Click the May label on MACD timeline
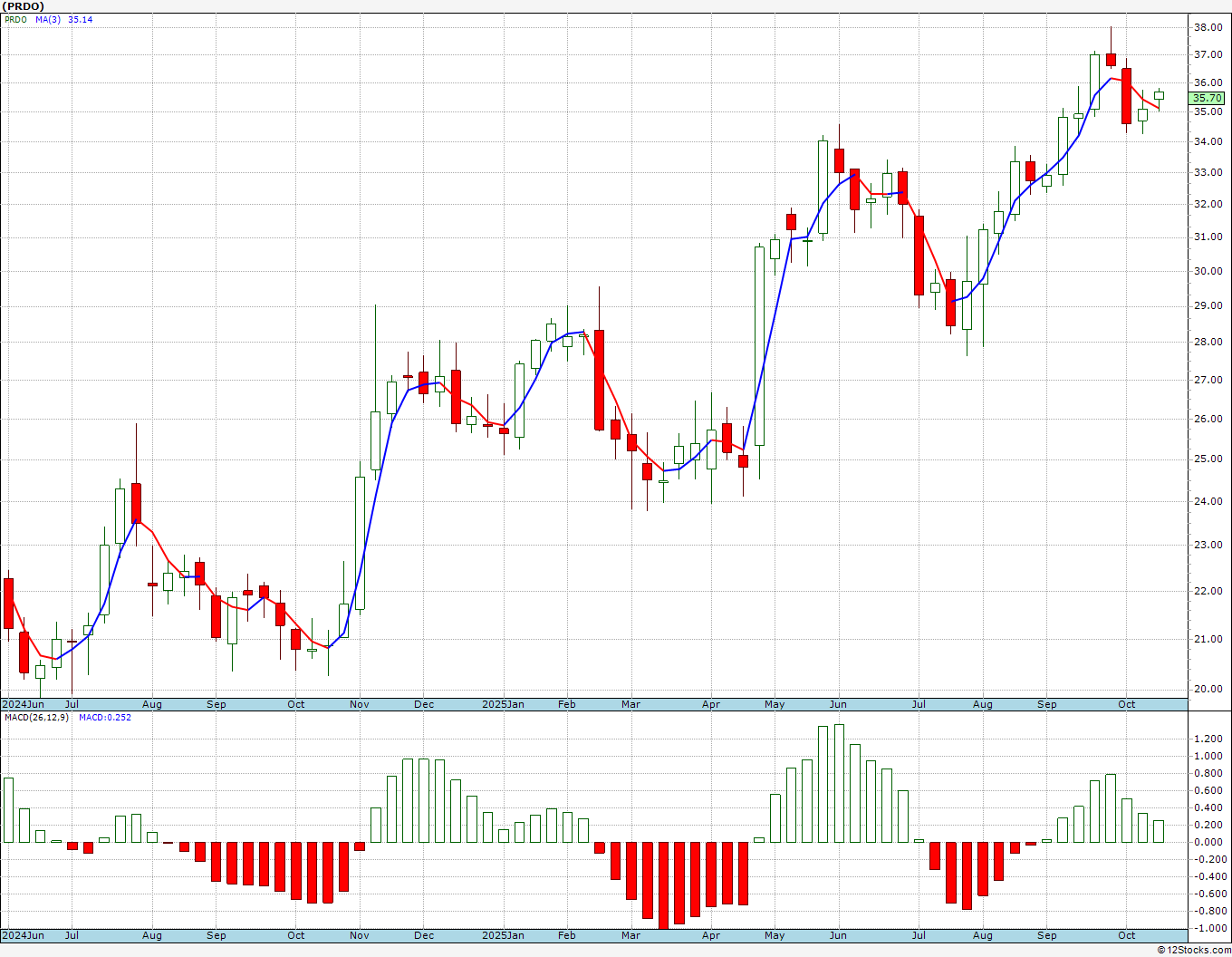The width and height of the screenshot is (1232, 957). [x=775, y=935]
